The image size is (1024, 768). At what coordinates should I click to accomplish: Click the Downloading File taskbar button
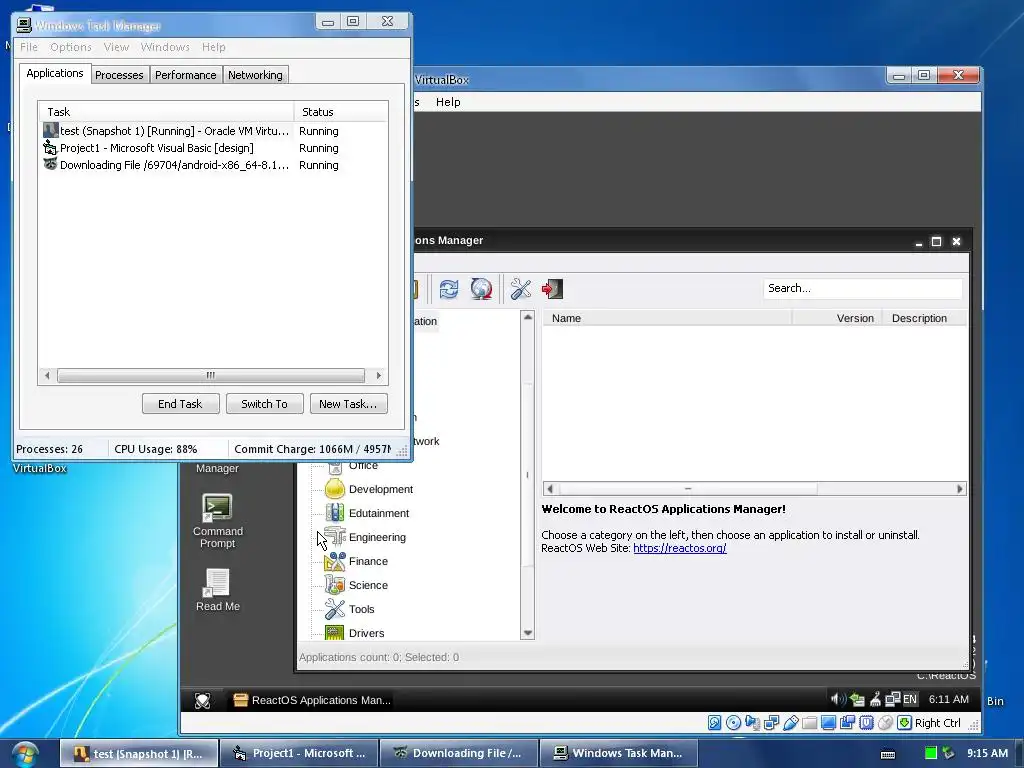[x=458, y=754]
